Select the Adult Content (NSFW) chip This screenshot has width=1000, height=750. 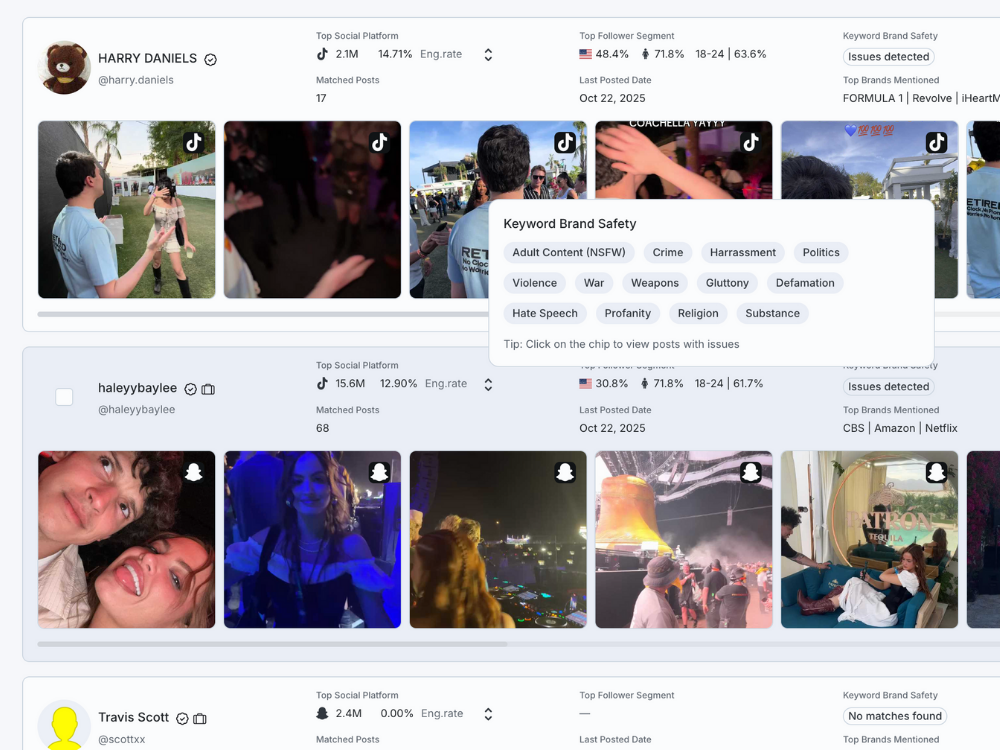(568, 253)
